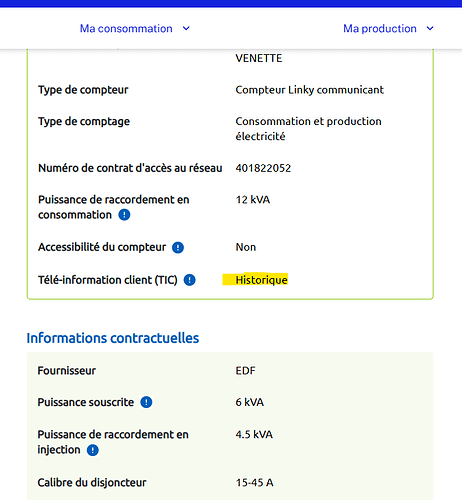Screen dimensions: 462x500
Task: Select the EDF fournisseur value
Action: [x=245, y=371]
